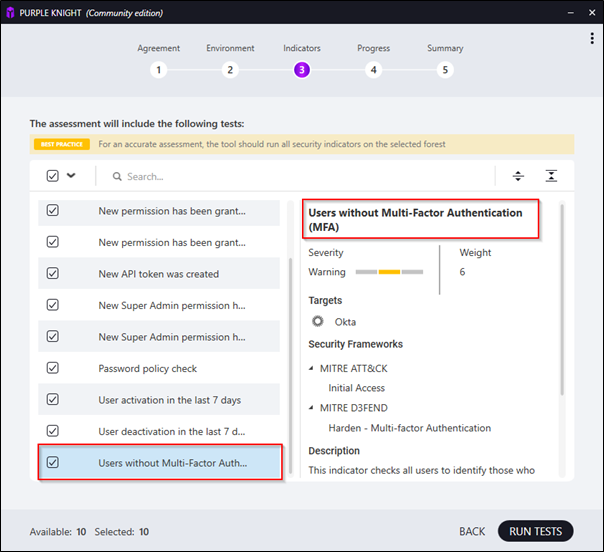
Task: Click Harden - Multi-factor Authentication entry
Action: tap(409, 428)
